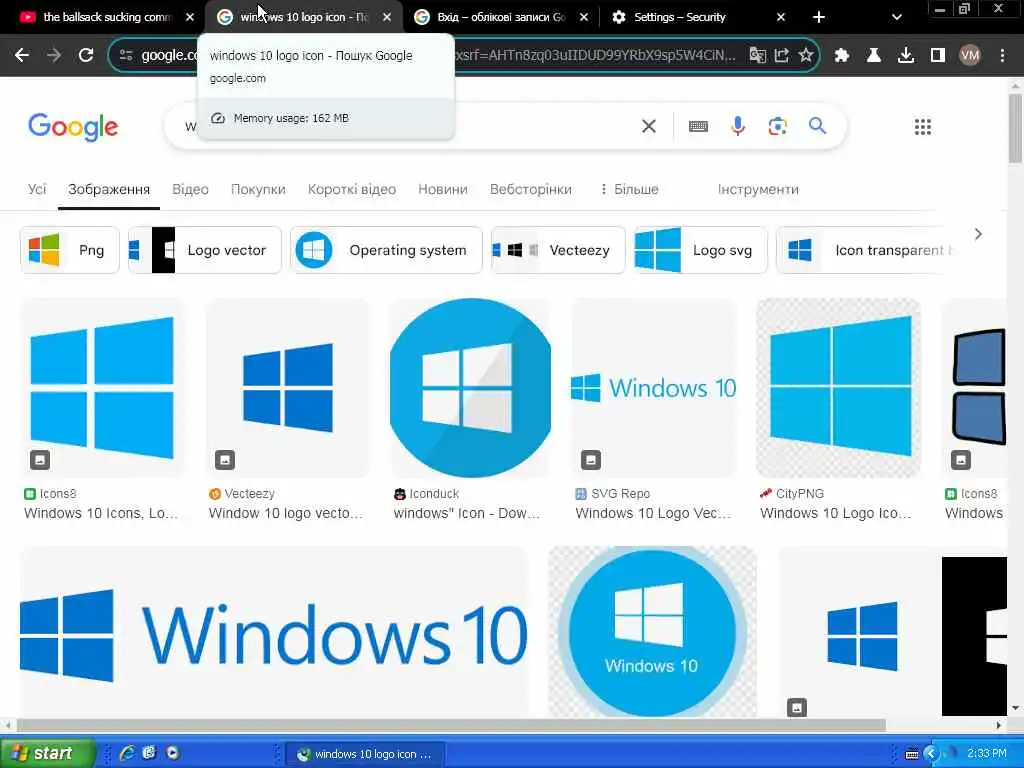Open the Iconduck round windows icon thumbnail
This screenshot has height=768, width=1024.
coord(470,388)
